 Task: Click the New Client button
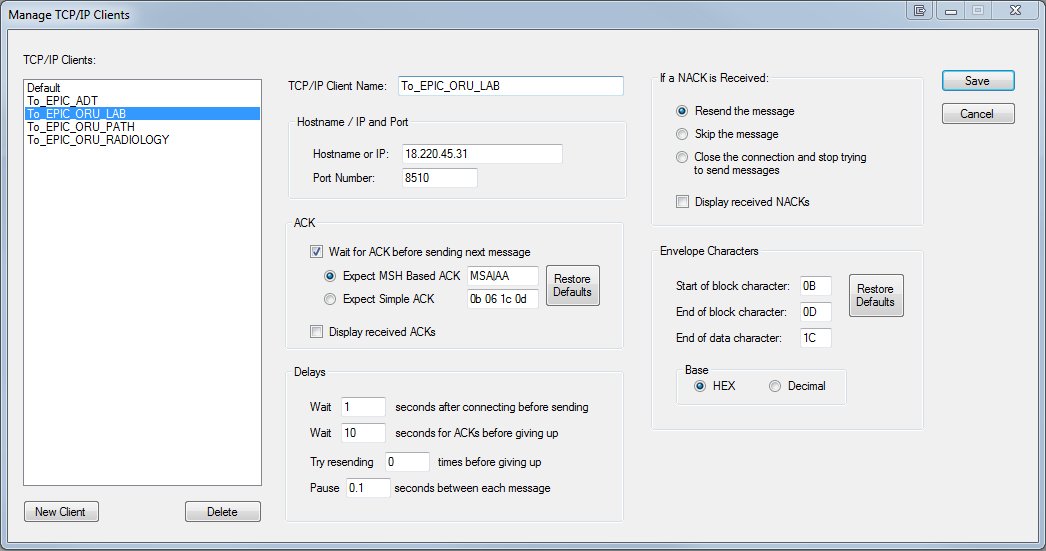[x=61, y=512]
